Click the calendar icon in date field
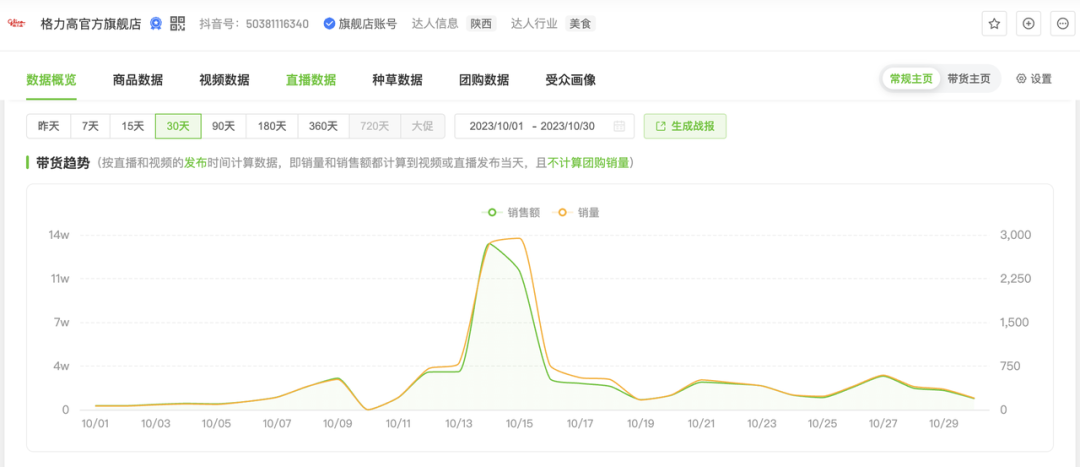The width and height of the screenshot is (1080, 467). [619, 126]
